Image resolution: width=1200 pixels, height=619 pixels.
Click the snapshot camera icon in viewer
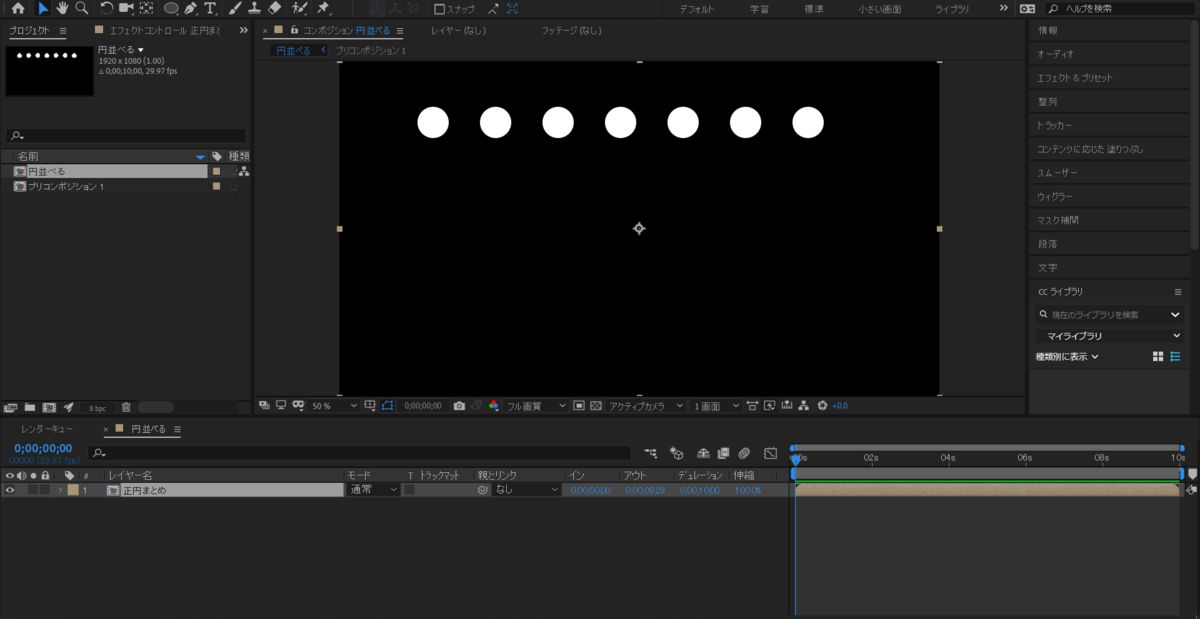459,406
